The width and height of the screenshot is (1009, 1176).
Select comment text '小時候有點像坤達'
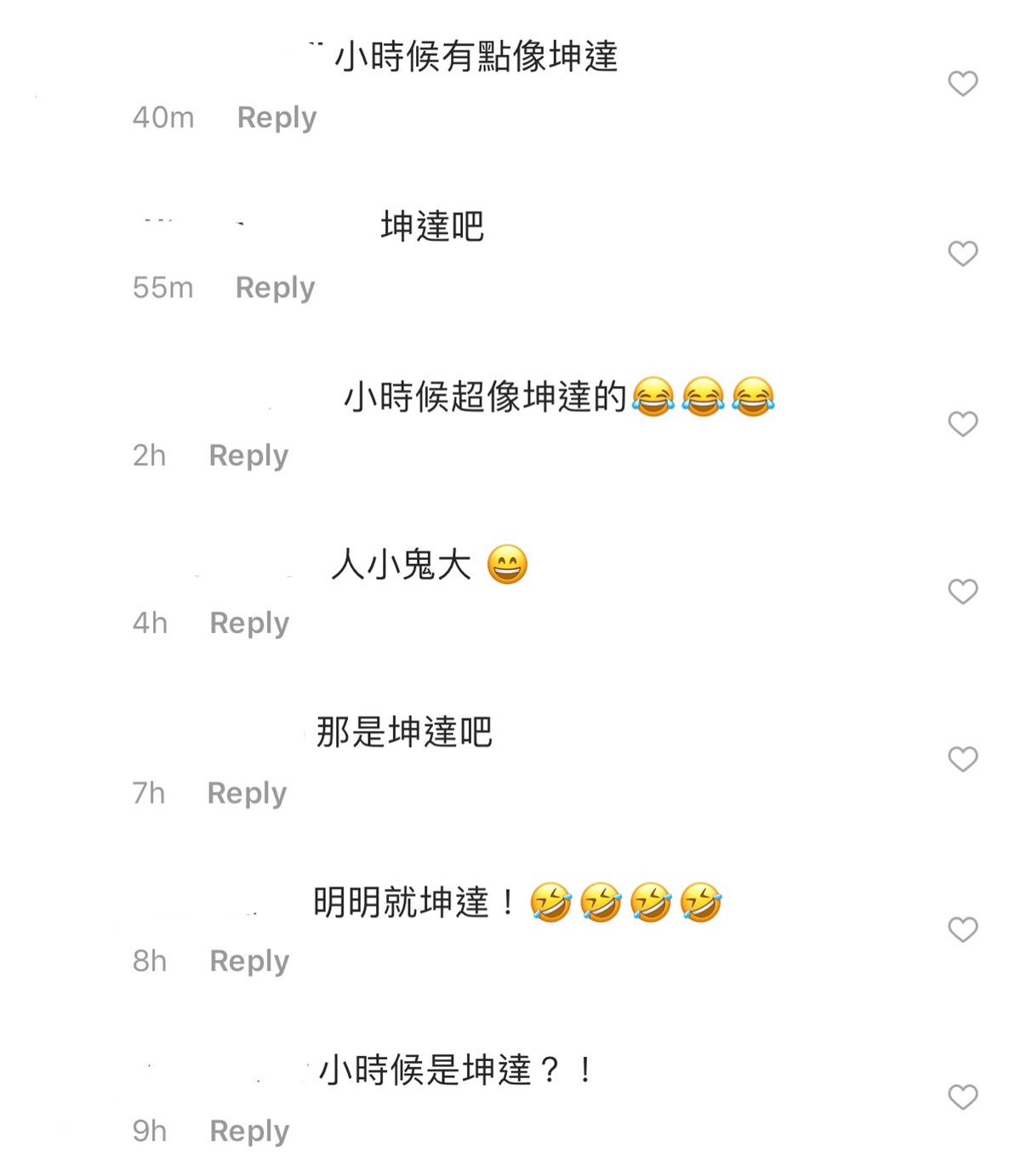point(476,57)
